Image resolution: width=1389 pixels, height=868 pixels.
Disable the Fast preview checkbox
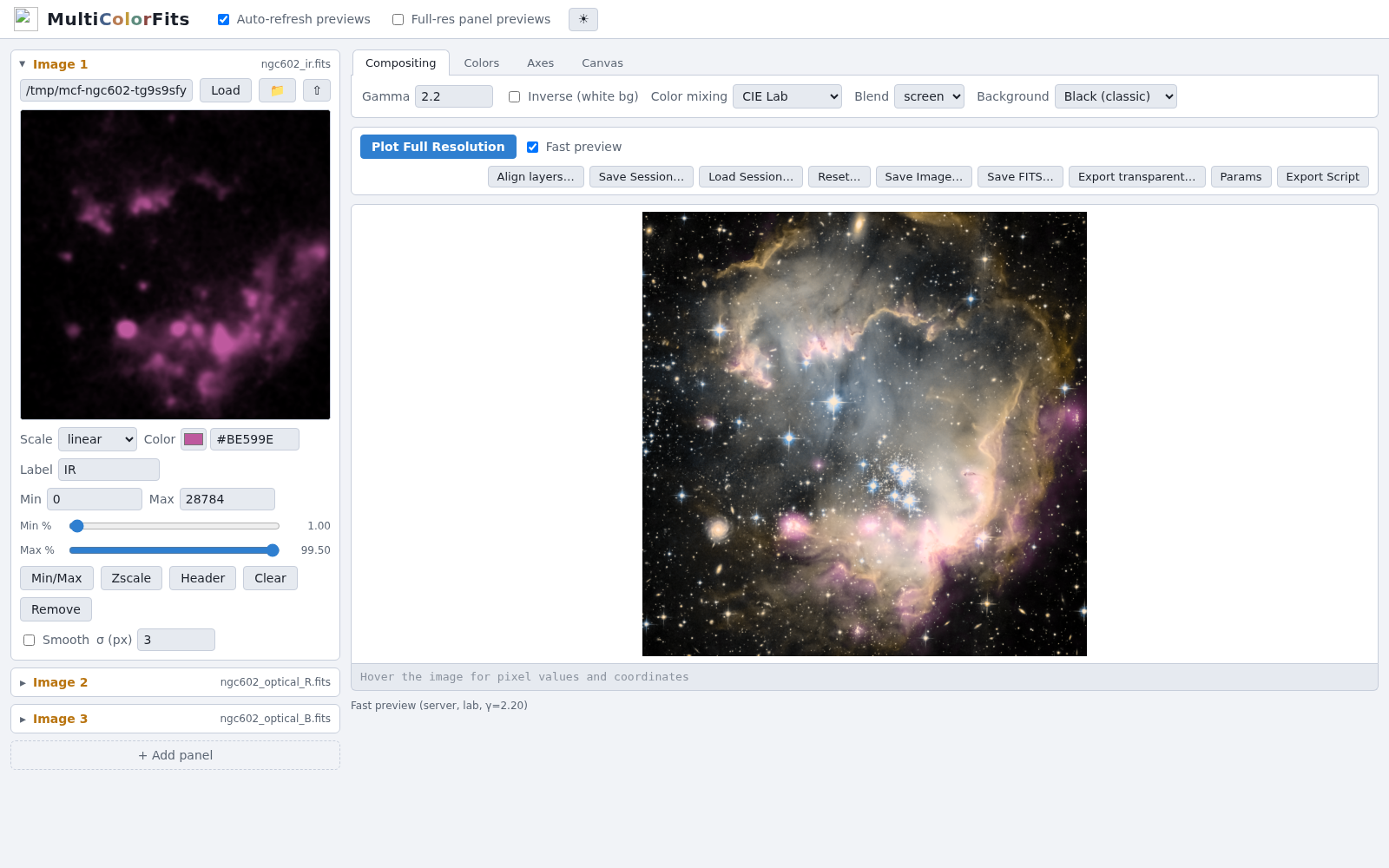click(533, 147)
